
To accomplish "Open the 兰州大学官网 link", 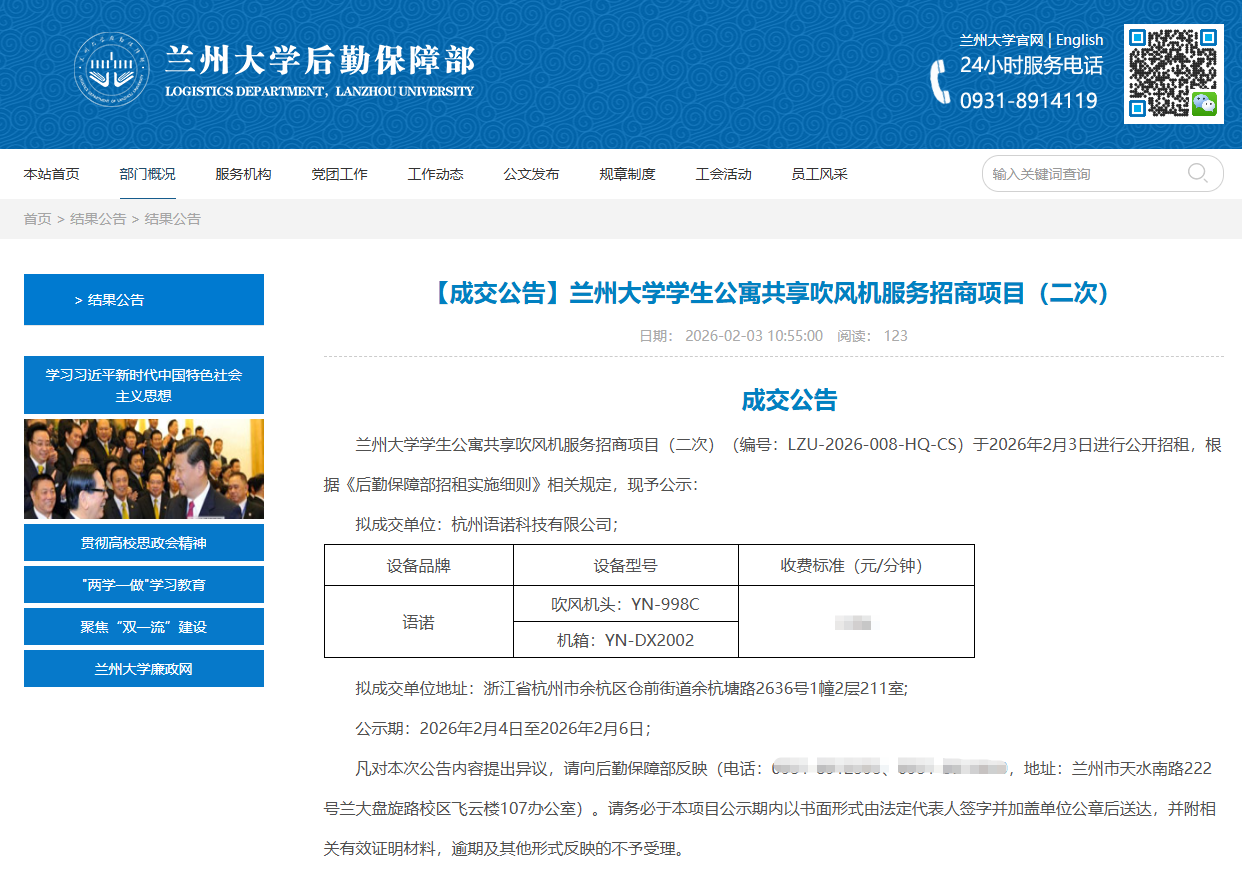I will [x=1001, y=40].
